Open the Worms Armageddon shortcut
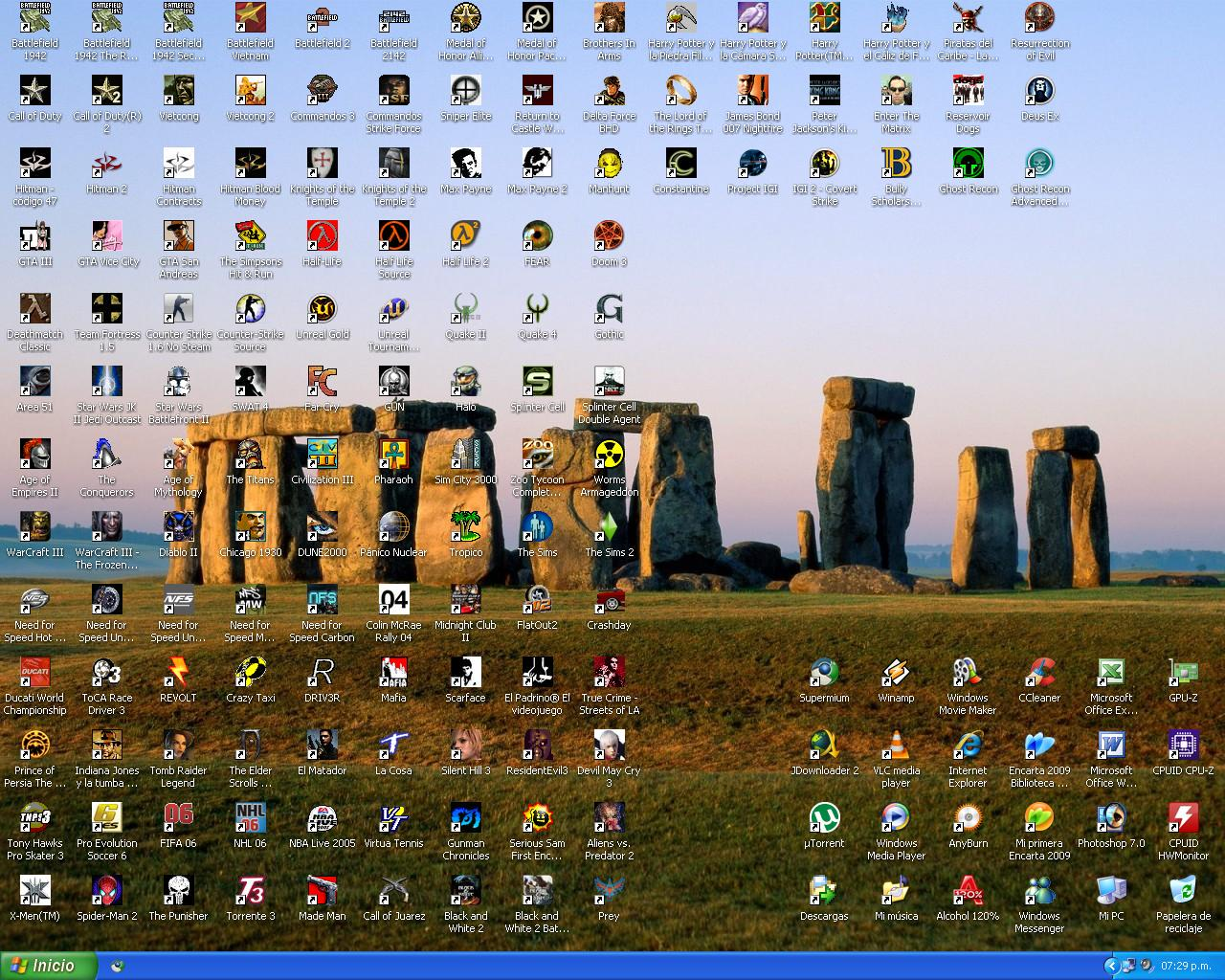 610,469
